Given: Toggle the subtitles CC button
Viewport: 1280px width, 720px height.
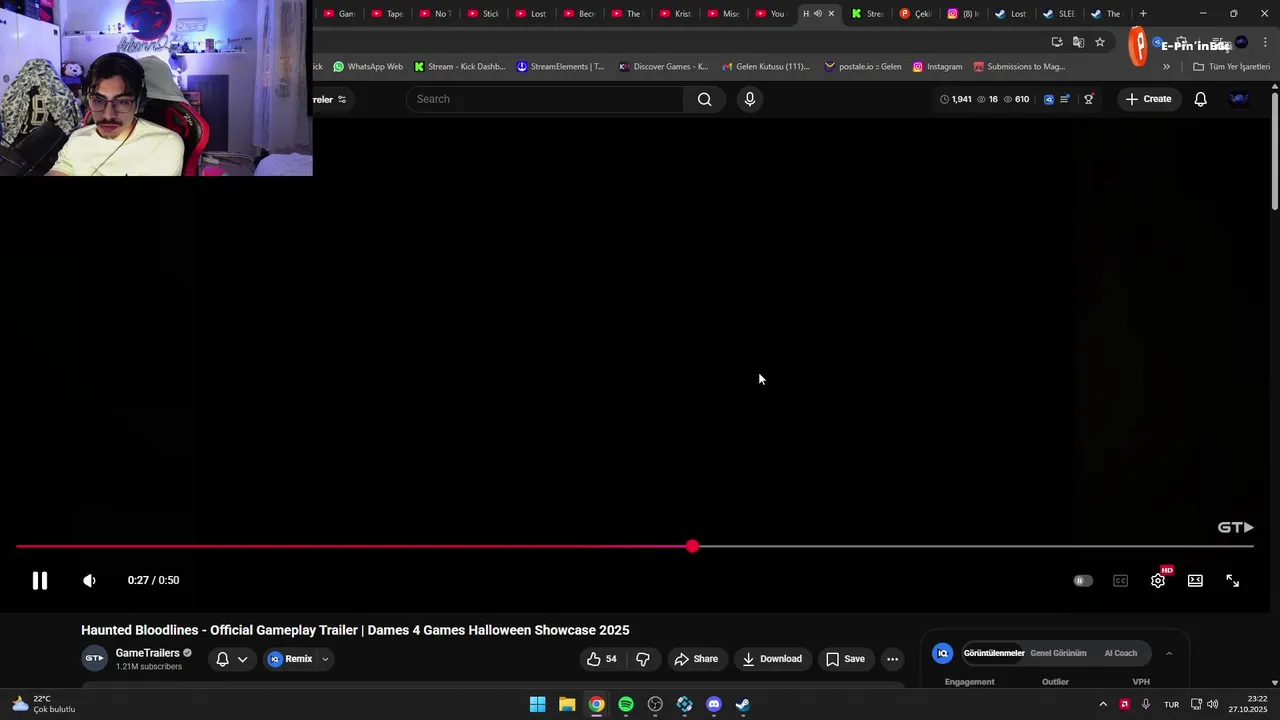Looking at the screenshot, I should [1120, 581].
